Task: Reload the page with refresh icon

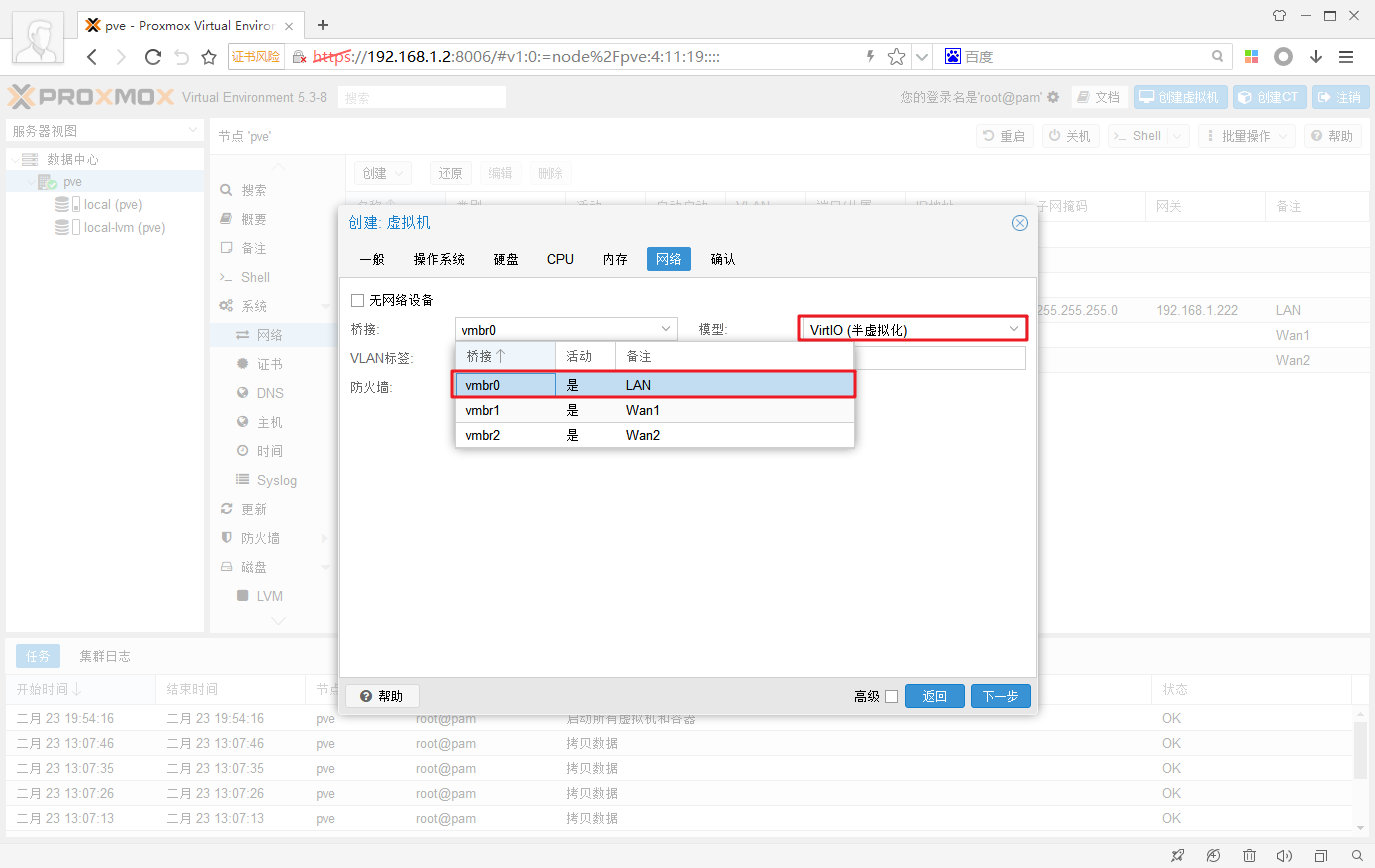Action: [x=153, y=57]
